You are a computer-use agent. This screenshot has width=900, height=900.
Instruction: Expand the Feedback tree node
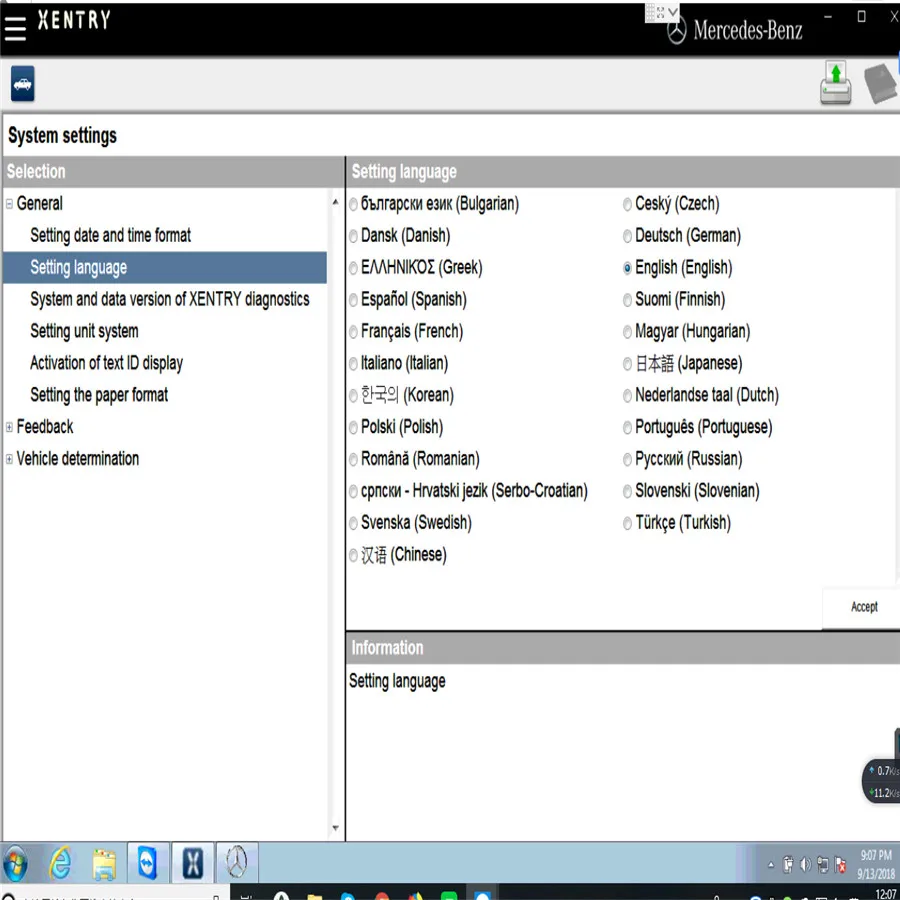pos(9,427)
